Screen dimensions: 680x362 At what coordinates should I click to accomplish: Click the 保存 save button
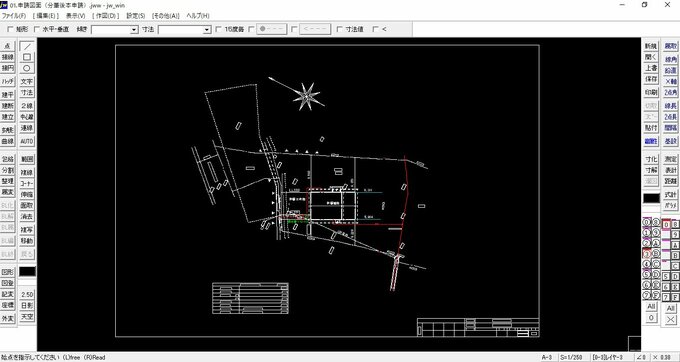pos(651,79)
